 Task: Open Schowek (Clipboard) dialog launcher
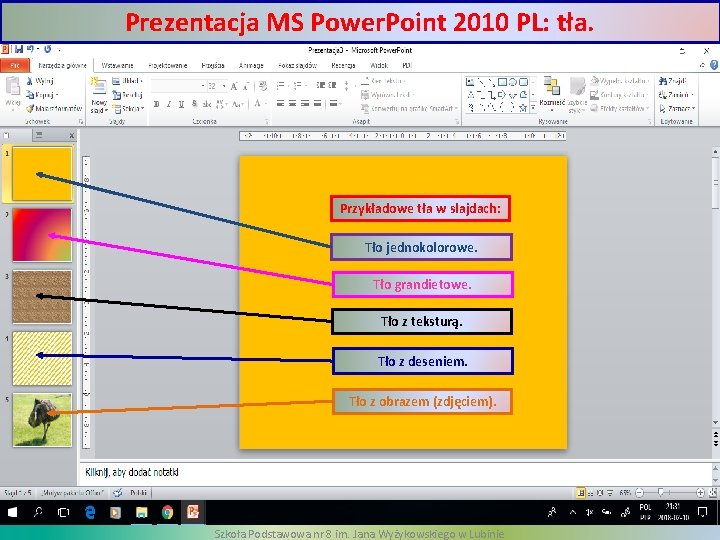tap(81, 122)
